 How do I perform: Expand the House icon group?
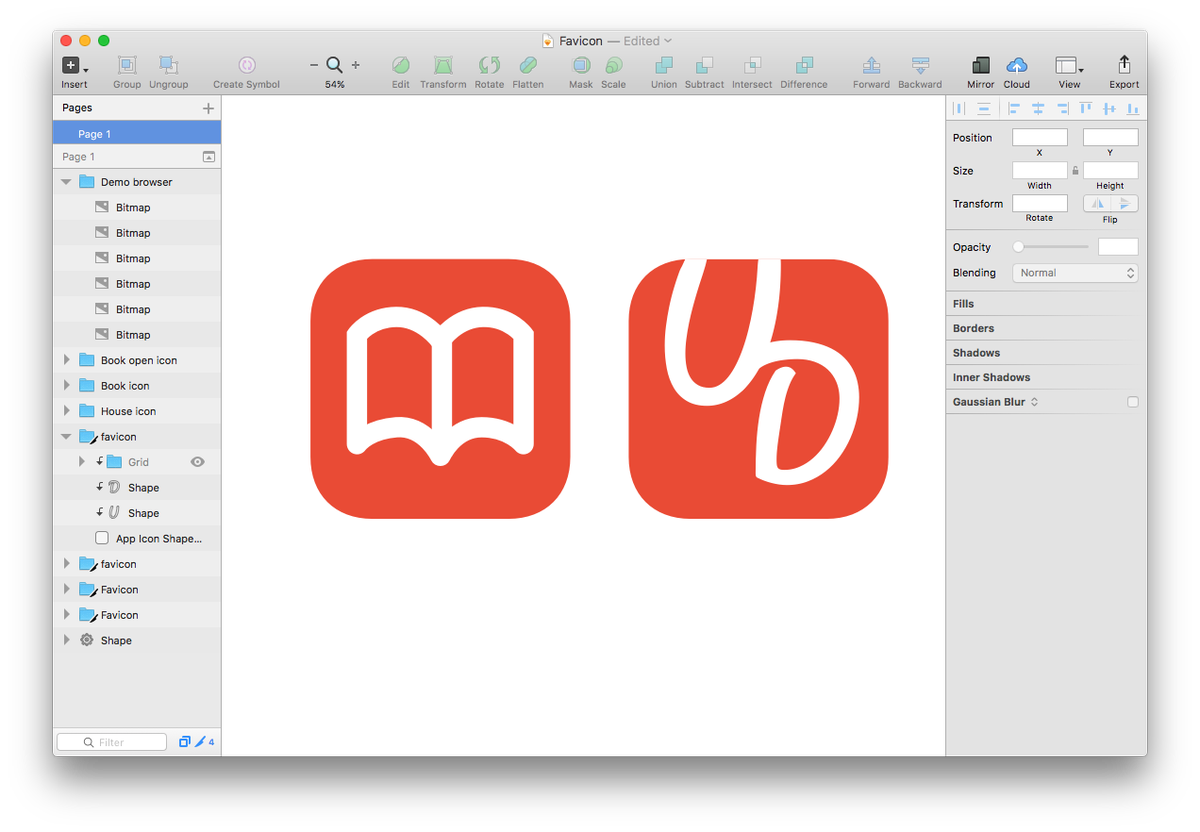click(66, 411)
